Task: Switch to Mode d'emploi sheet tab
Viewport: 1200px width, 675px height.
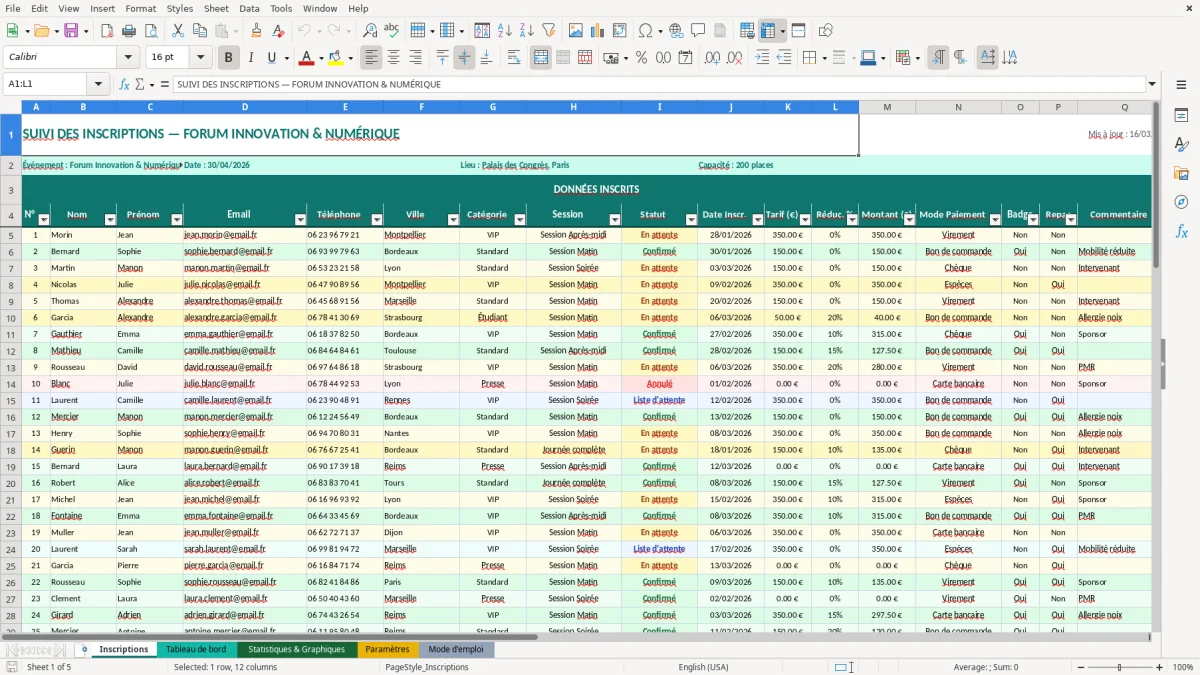Action: [456, 650]
